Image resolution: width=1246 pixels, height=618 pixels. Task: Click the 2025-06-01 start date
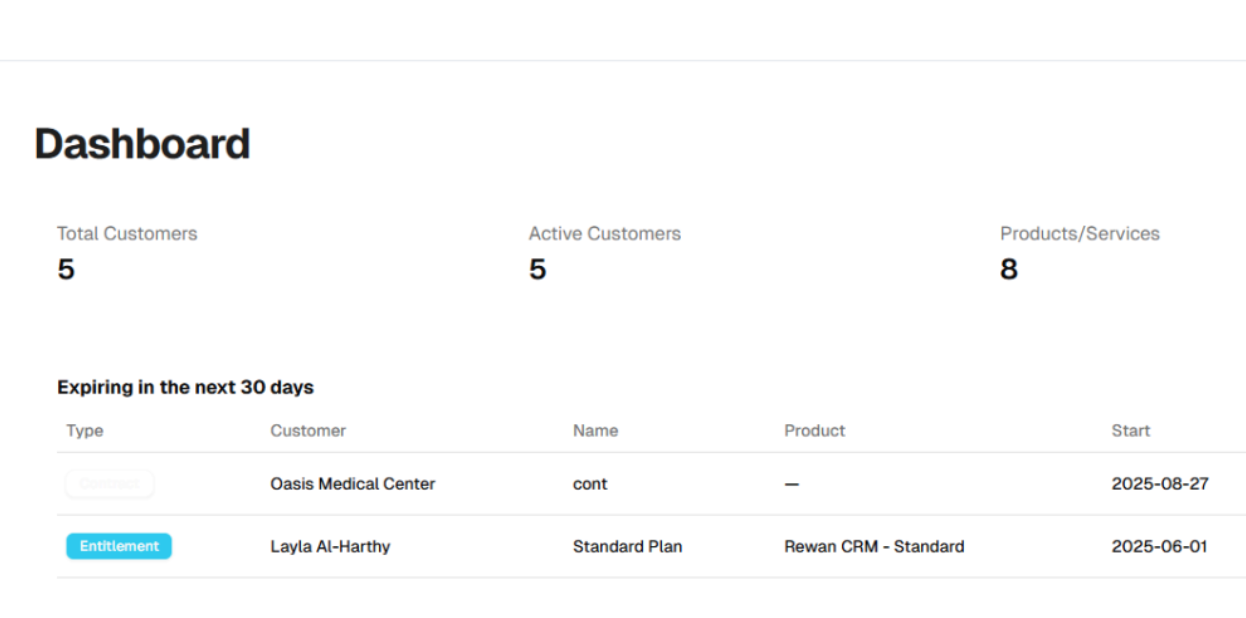[1159, 547]
